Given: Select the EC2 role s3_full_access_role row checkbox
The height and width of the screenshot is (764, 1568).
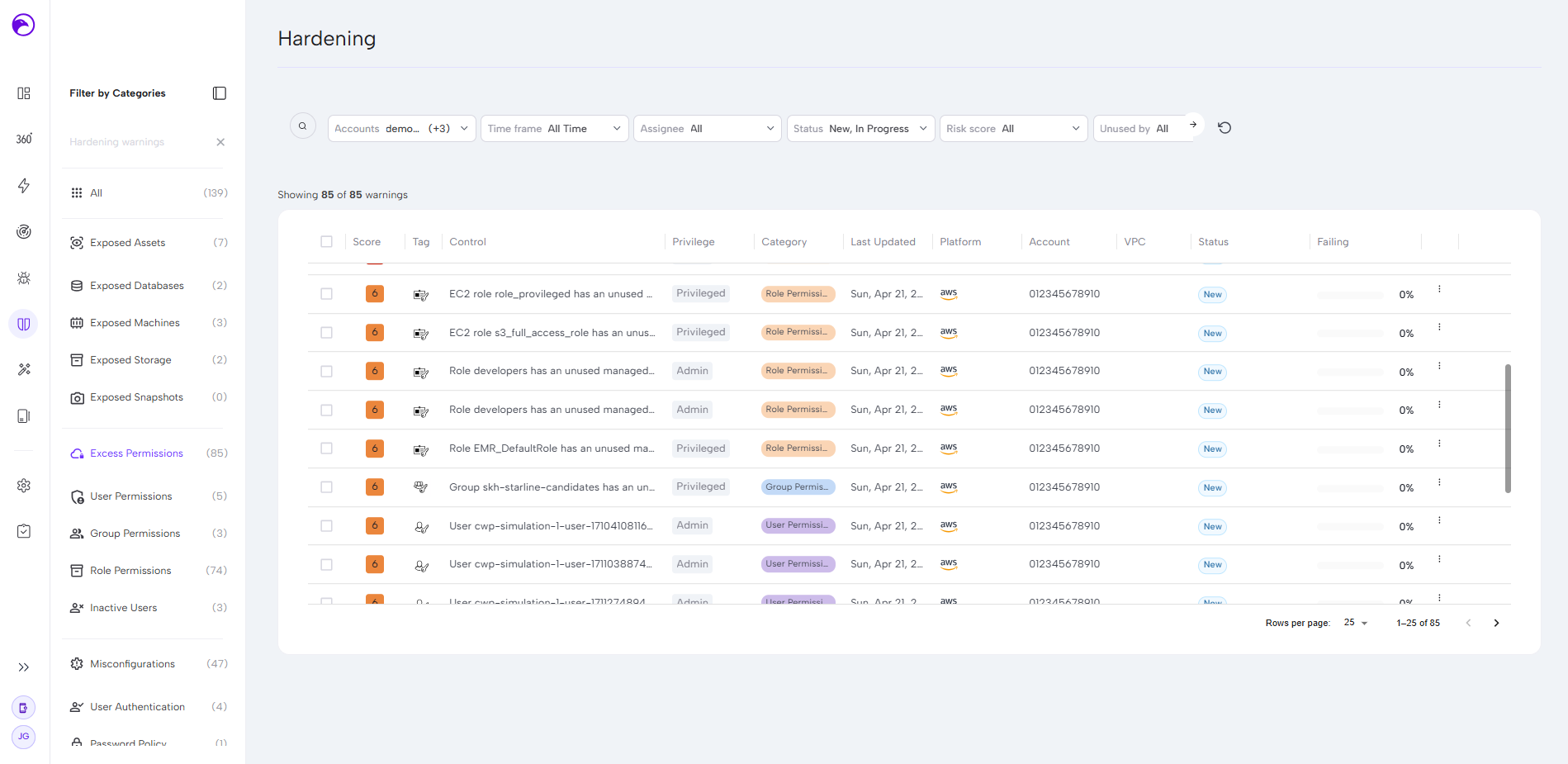Looking at the screenshot, I should pyautogui.click(x=327, y=333).
